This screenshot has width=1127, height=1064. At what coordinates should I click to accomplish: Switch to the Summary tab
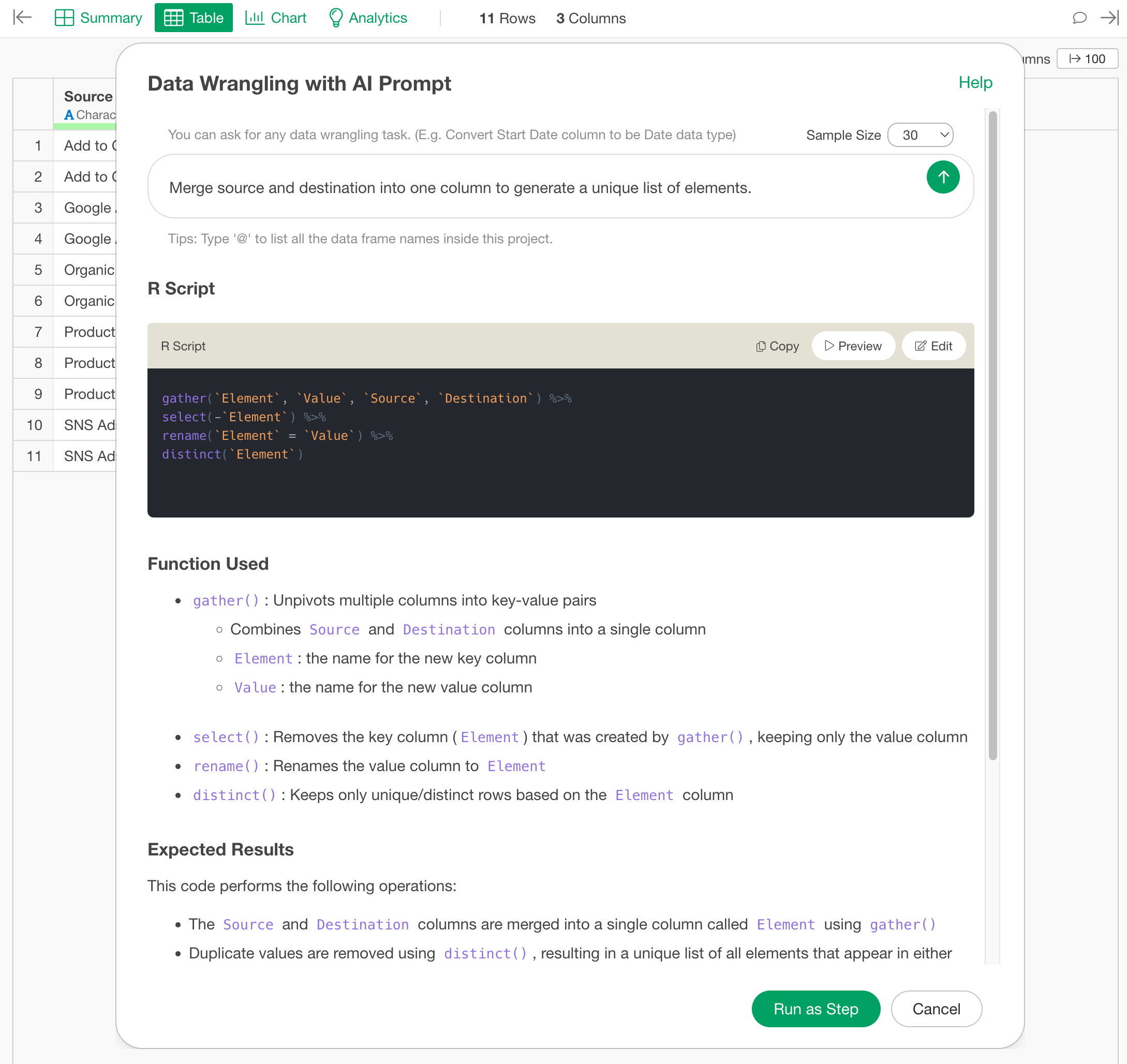(x=99, y=18)
